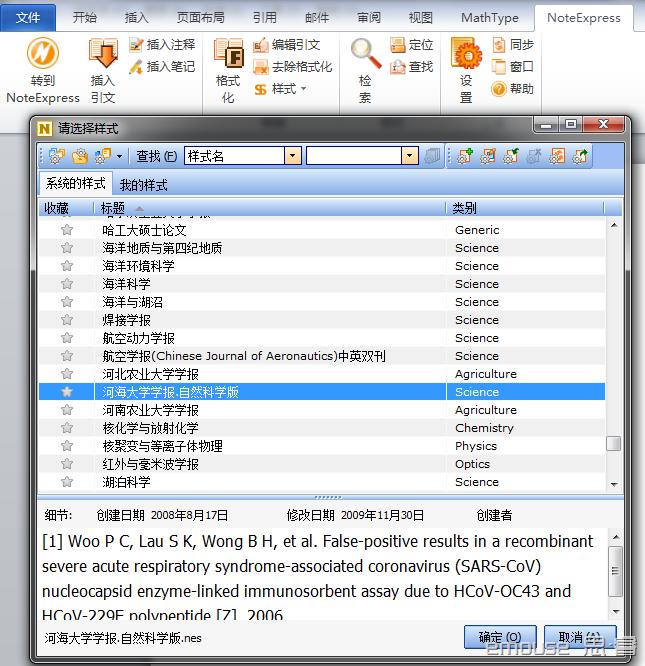Click the 取消 cancel button
The width and height of the screenshot is (645, 666).
click(580, 637)
